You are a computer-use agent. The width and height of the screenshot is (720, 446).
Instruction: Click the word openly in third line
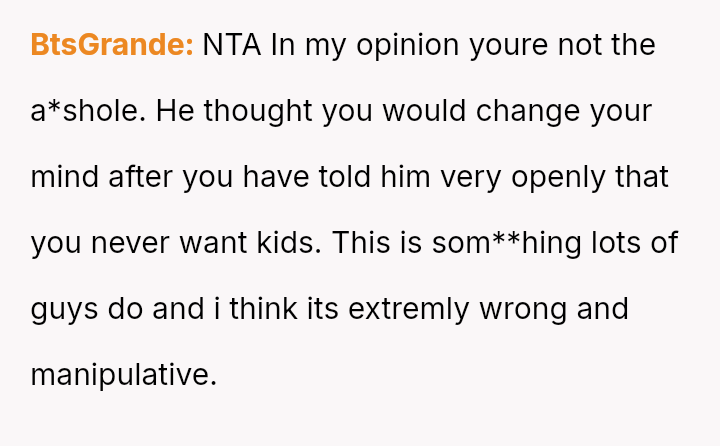(x=558, y=178)
